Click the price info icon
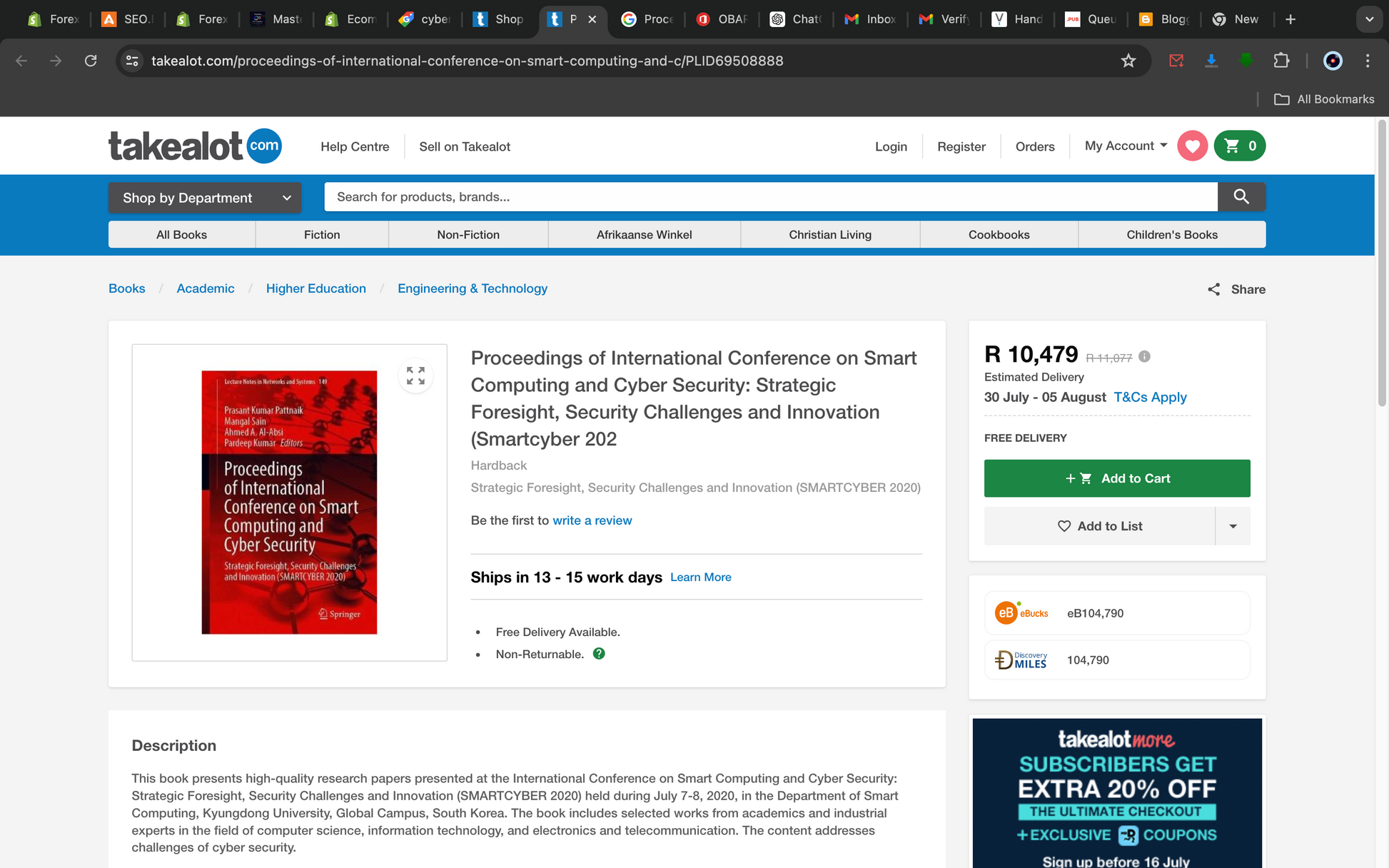1389x868 pixels. (1144, 356)
